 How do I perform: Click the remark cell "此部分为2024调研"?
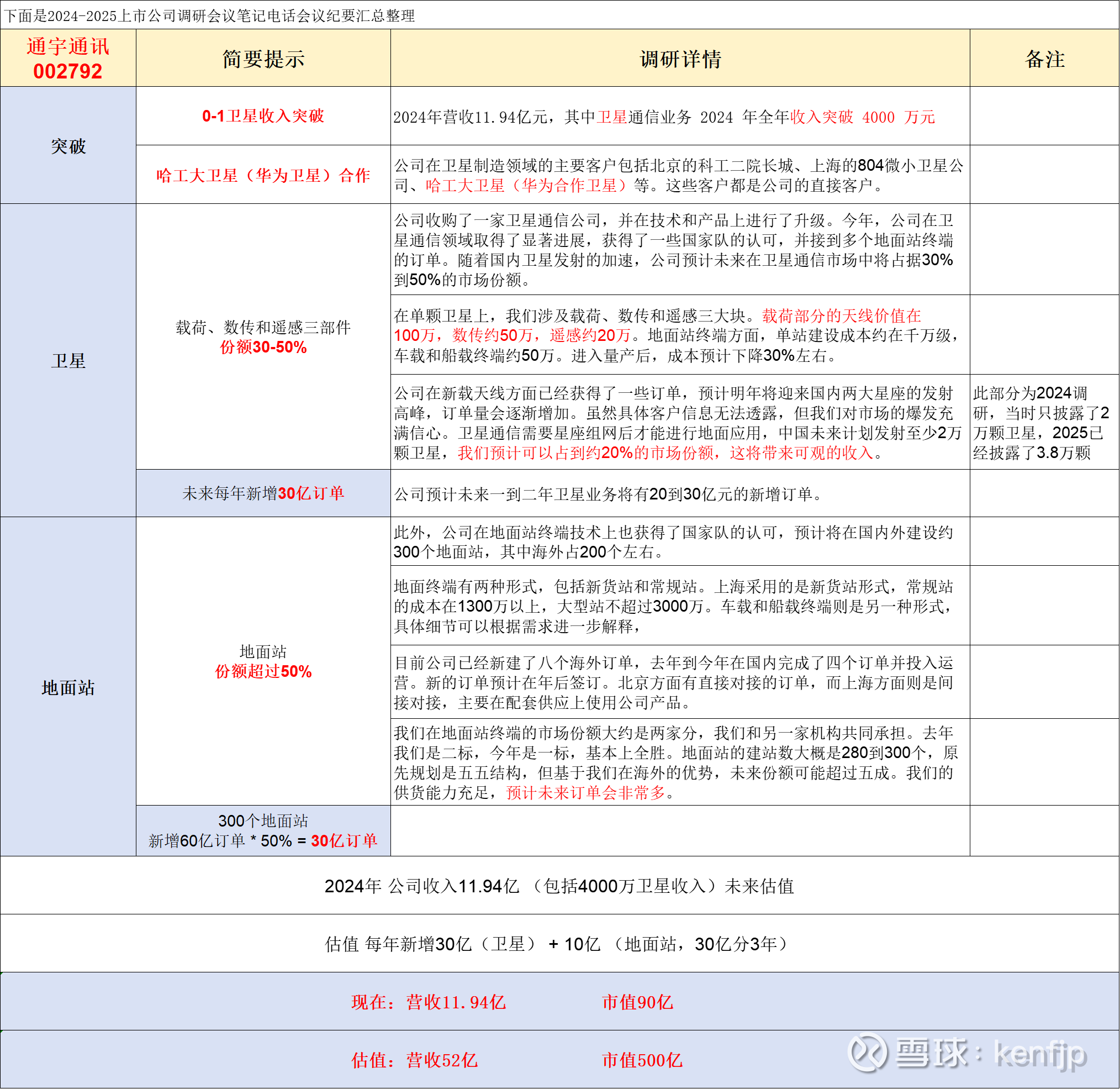coord(1044,423)
